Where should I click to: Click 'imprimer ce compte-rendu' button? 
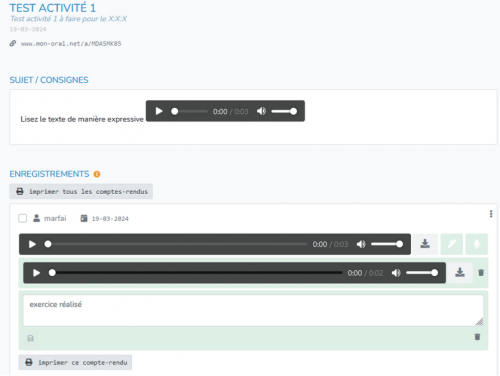click(75, 362)
